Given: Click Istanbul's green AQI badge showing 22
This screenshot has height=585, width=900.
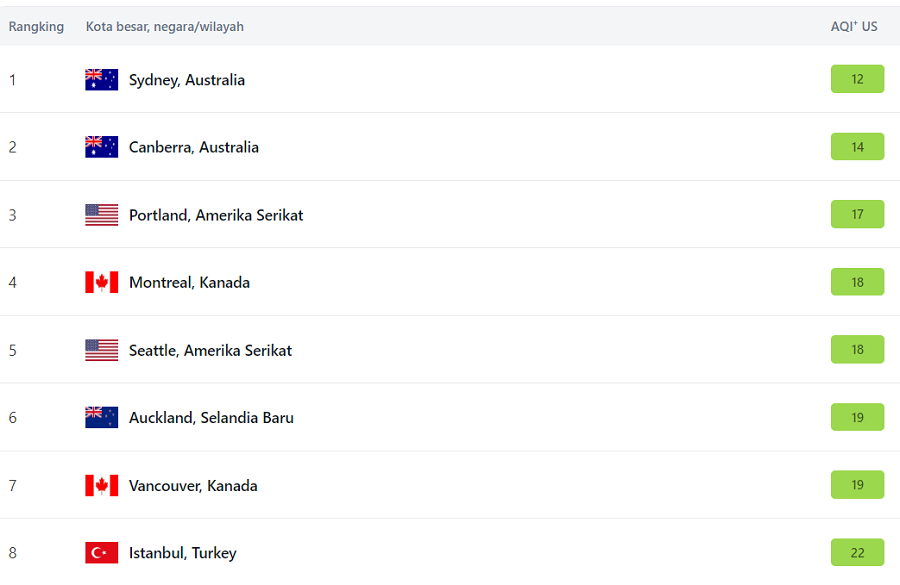Looking at the screenshot, I should [x=857, y=552].
